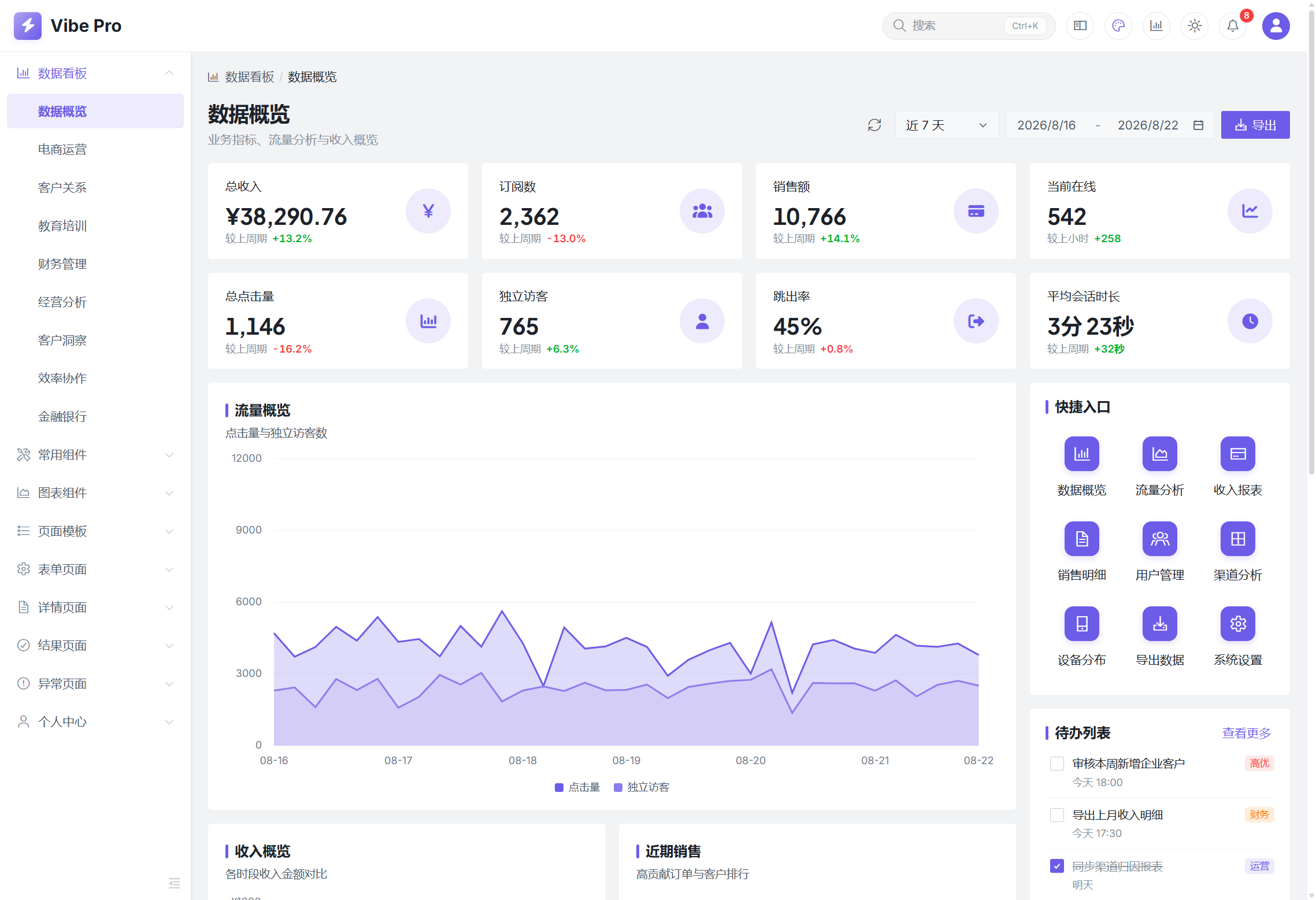The height and width of the screenshot is (900, 1316).
Task: Select 财务管理 in the sidebar
Action: pyautogui.click(x=95, y=264)
